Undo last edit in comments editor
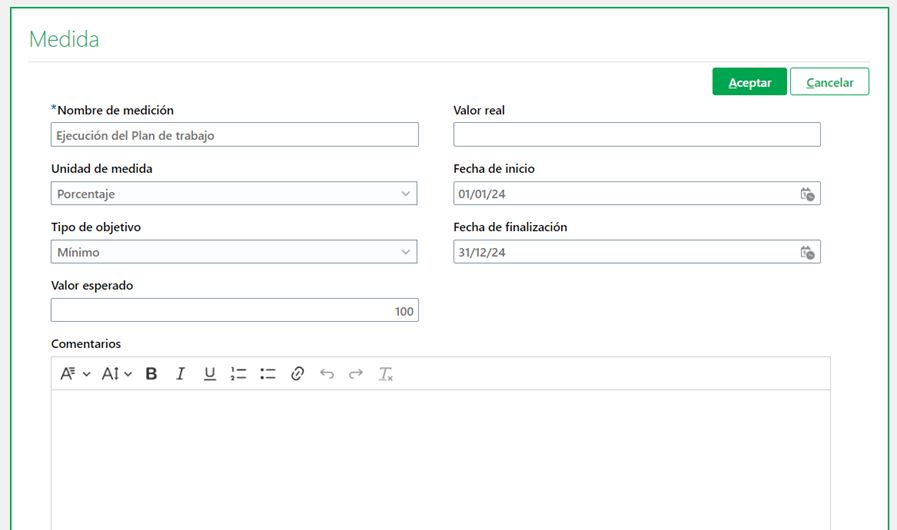Image resolution: width=897 pixels, height=530 pixels. (x=327, y=374)
